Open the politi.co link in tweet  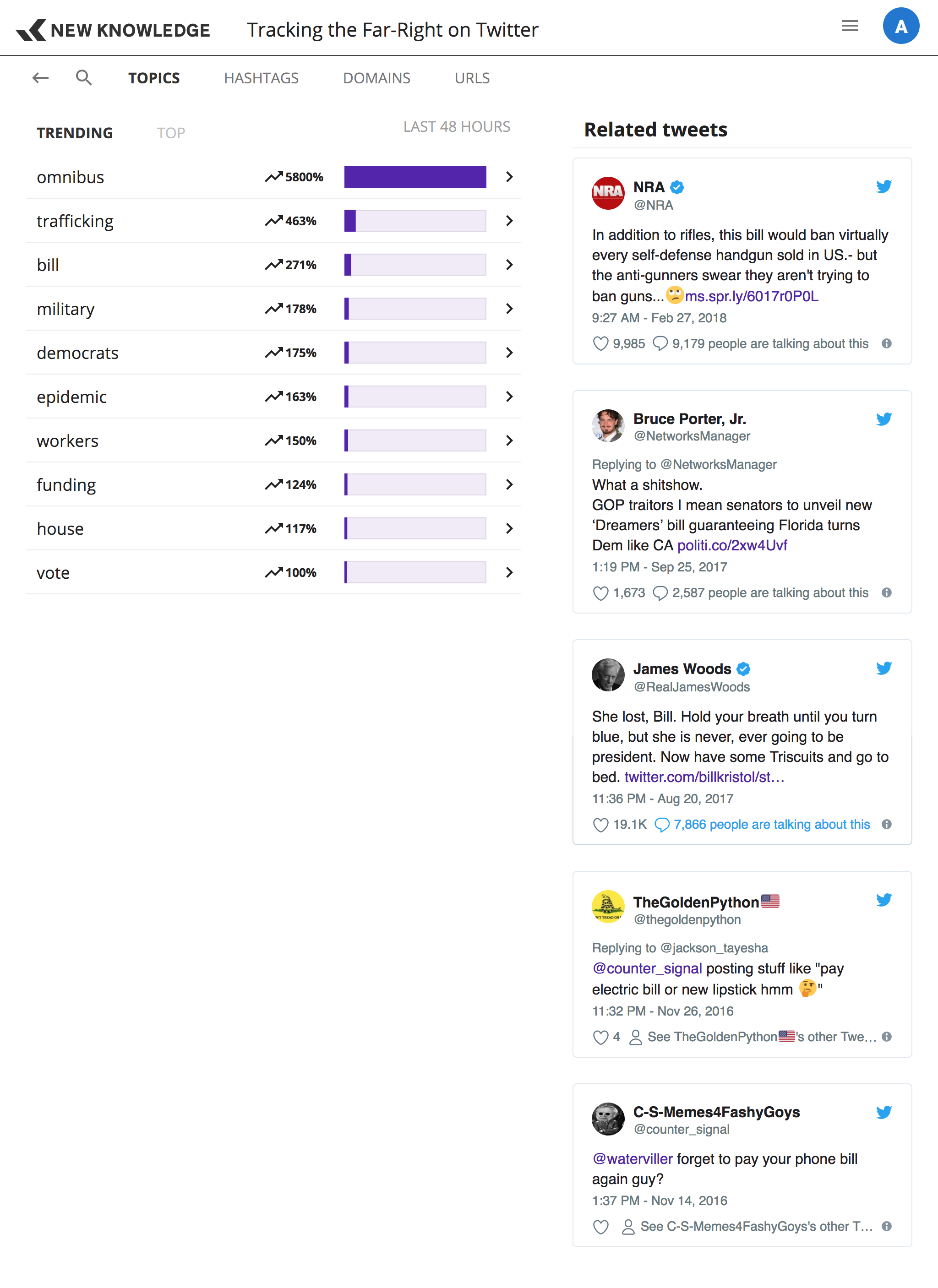[x=732, y=546]
